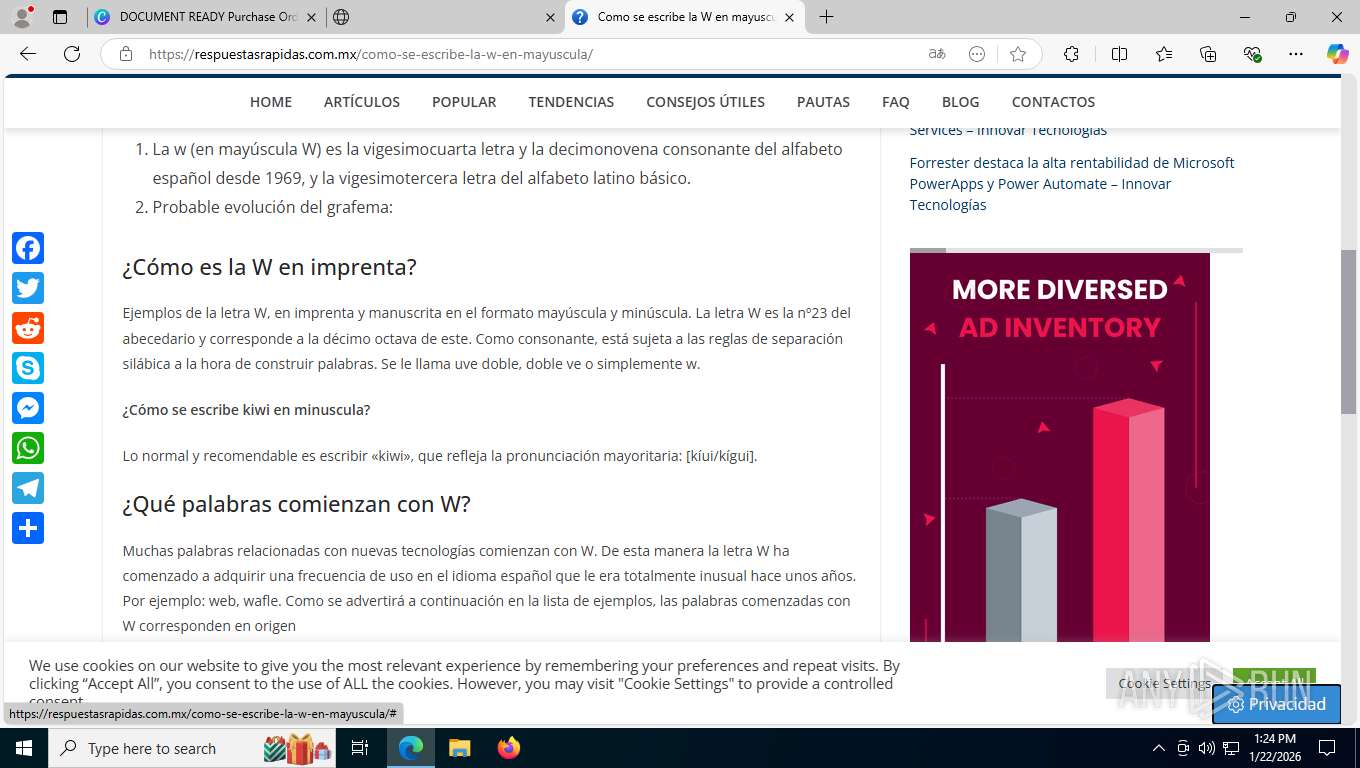Open Collections icon
The height and width of the screenshot is (768, 1360).
click(1208, 54)
